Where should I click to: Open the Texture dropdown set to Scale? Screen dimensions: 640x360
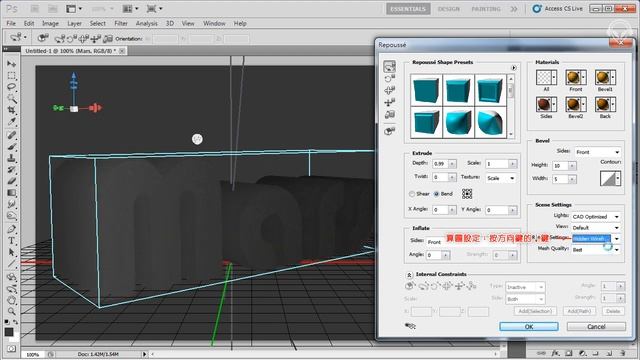(501, 178)
